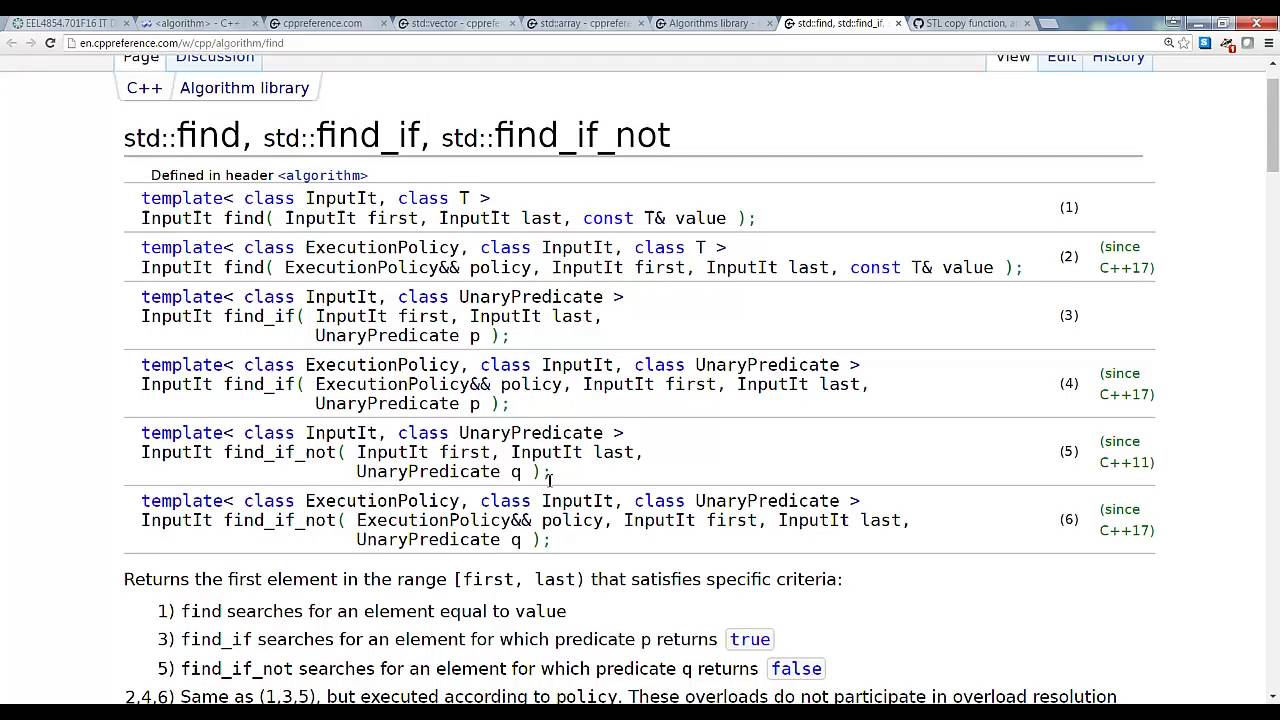Viewport: 1280px width, 720px height.
Task: Close the cppreference.com tab
Action: [x=383, y=23]
